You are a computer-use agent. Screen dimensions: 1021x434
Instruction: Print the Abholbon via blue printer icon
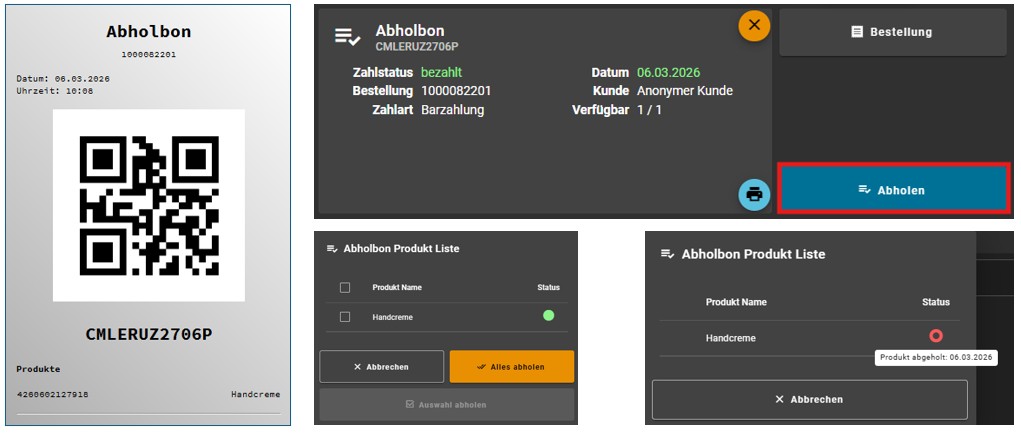click(754, 195)
